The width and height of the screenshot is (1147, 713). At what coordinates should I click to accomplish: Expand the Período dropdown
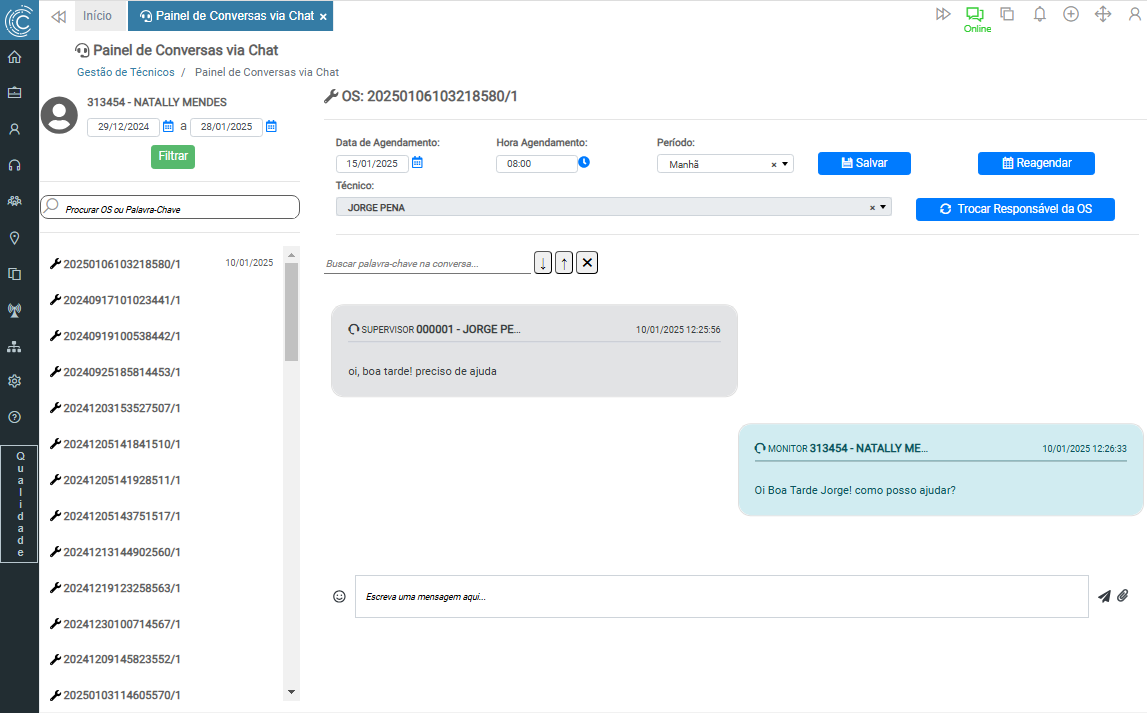[785, 164]
